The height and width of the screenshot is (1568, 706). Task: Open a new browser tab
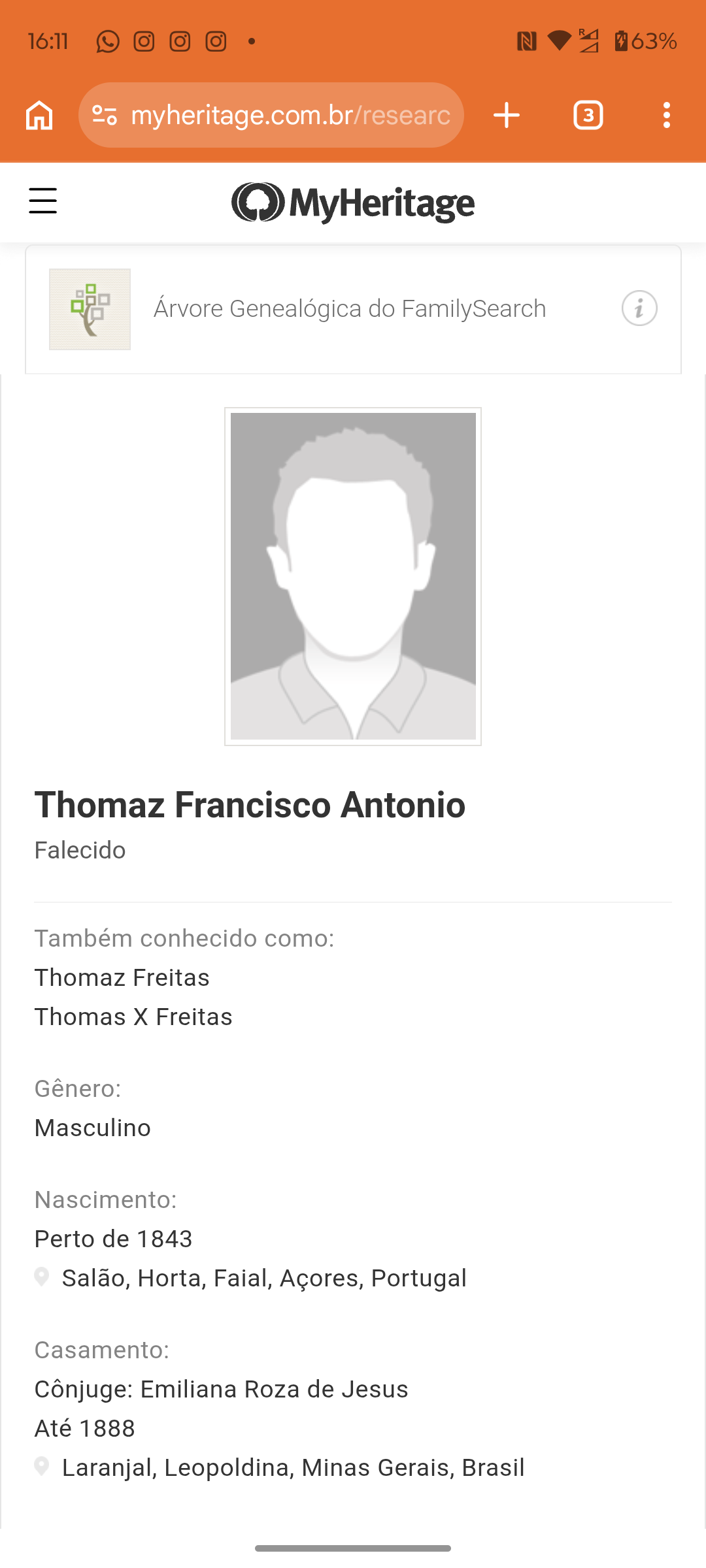pos(507,116)
